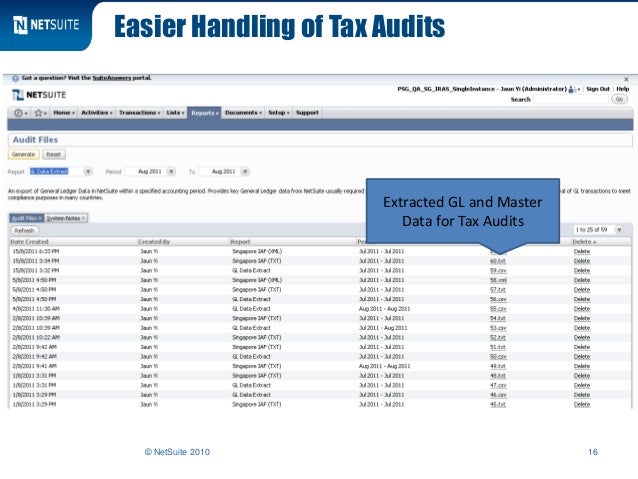Click the info icon beside 'Got a question?'
The image size is (638, 479).
tap(15, 78)
